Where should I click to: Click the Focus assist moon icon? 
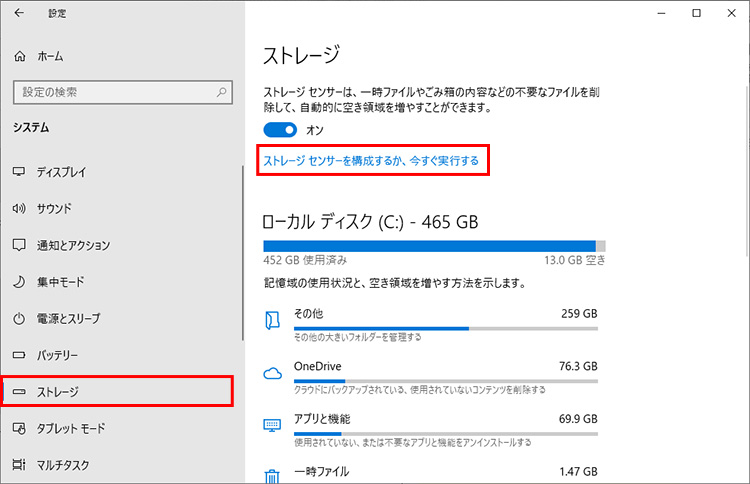click(19, 282)
